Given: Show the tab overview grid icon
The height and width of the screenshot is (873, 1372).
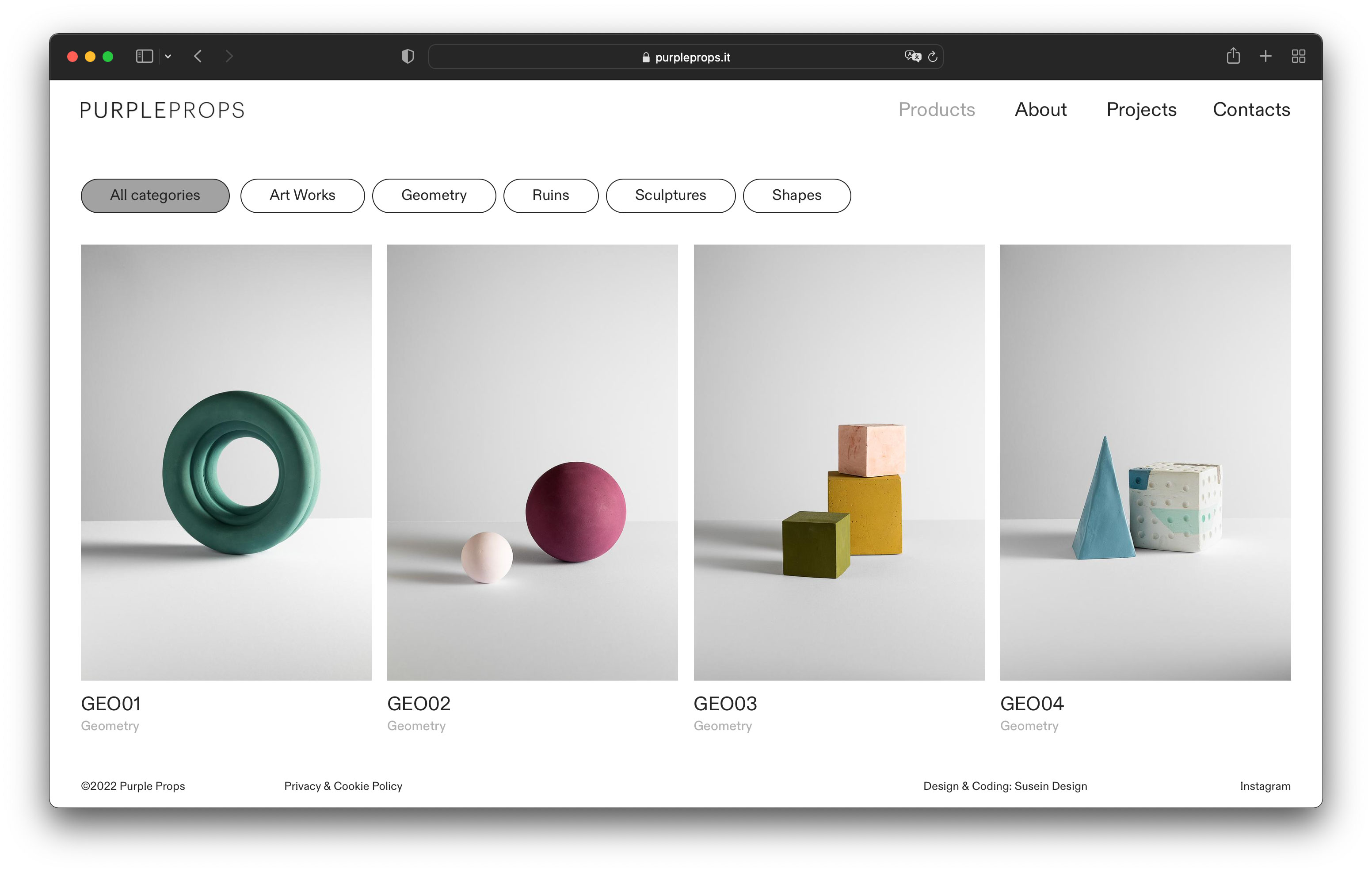Looking at the screenshot, I should (x=1298, y=56).
